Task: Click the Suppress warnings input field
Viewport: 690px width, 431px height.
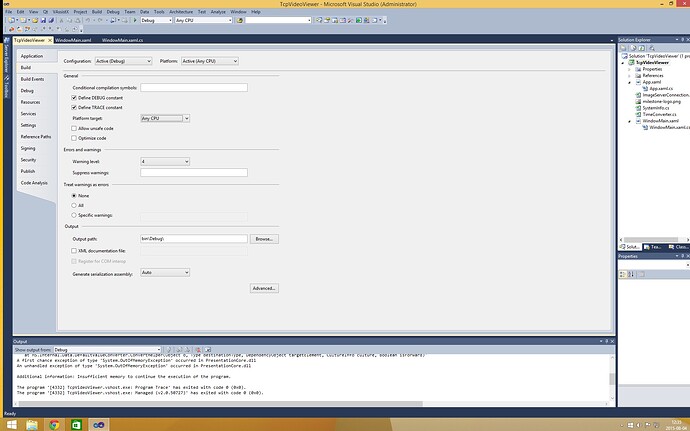Action: coord(194,173)
